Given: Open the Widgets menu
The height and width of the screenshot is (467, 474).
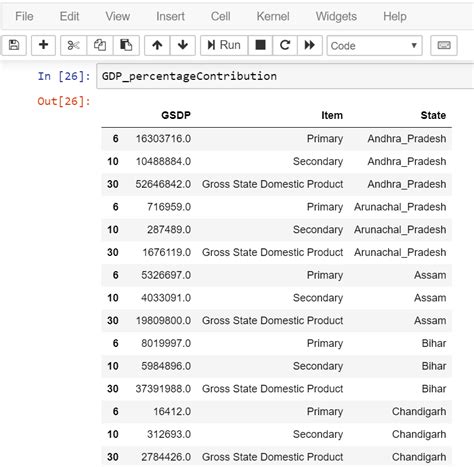Looking at the screenshot, I should 336,16.
